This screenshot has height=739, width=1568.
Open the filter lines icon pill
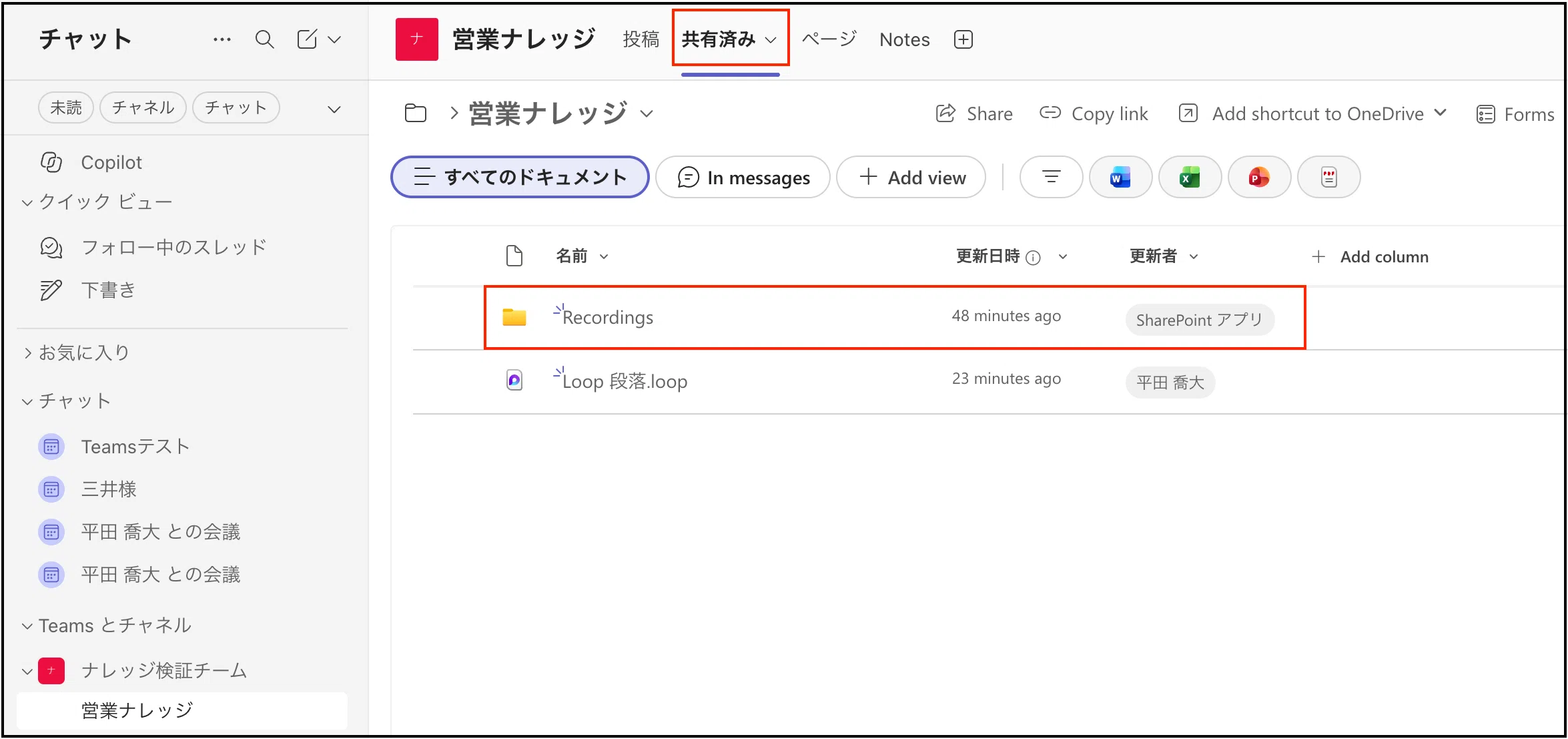click(x=1051, y=177)
